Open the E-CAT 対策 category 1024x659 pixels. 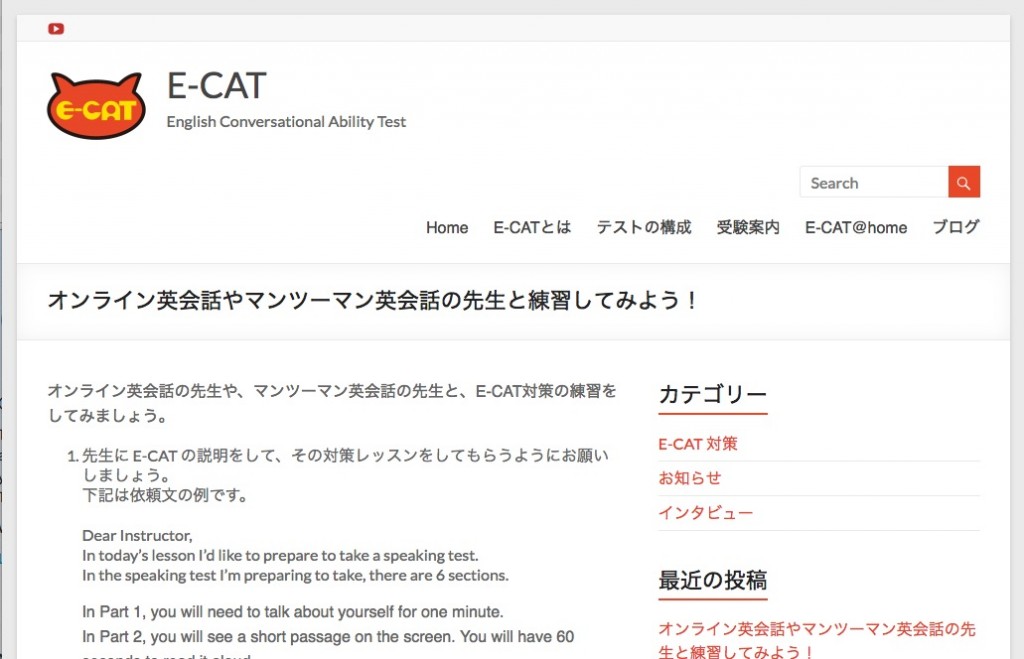[698, 443]
